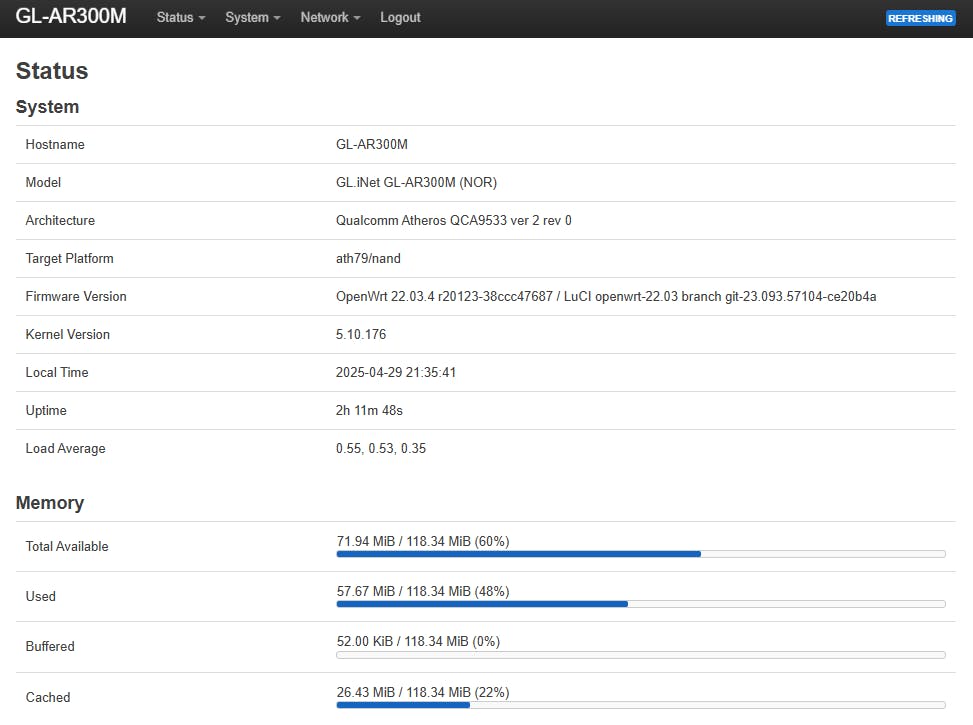
Task: Click the Buffered memory gauge
Action: coord(640,654)
